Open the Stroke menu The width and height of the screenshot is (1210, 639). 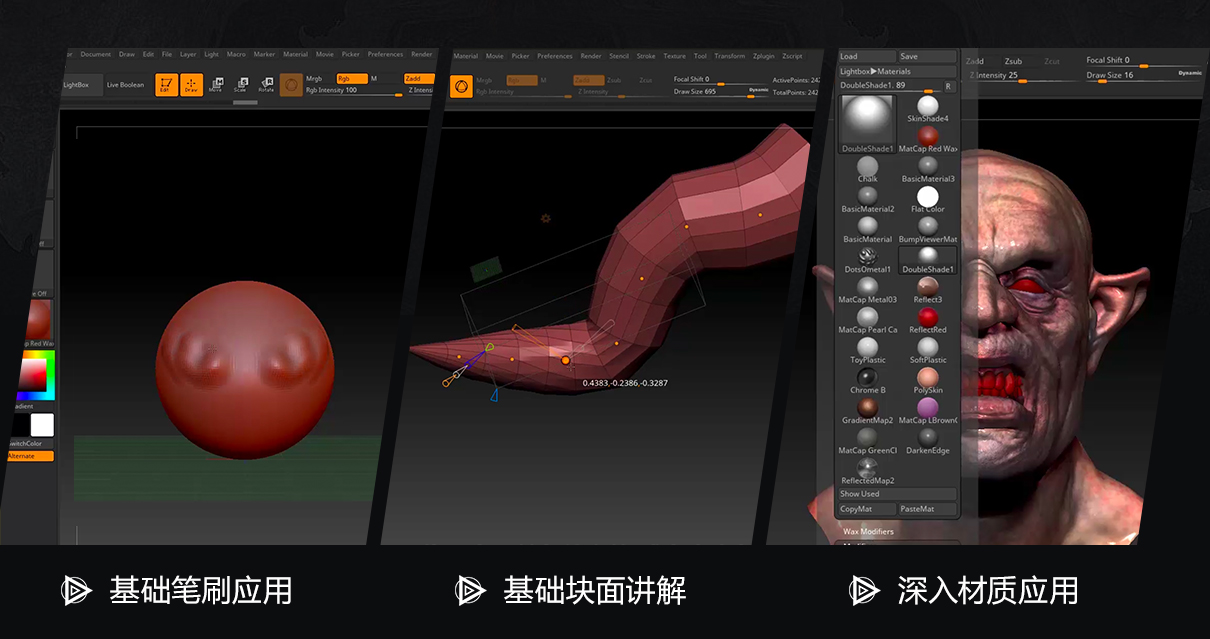(x=646, y=56)
